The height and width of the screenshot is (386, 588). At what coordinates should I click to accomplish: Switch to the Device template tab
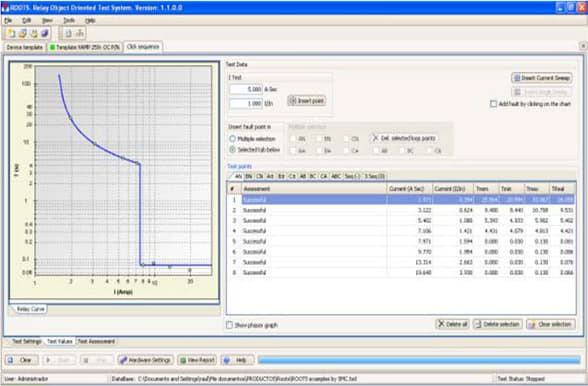24,47
